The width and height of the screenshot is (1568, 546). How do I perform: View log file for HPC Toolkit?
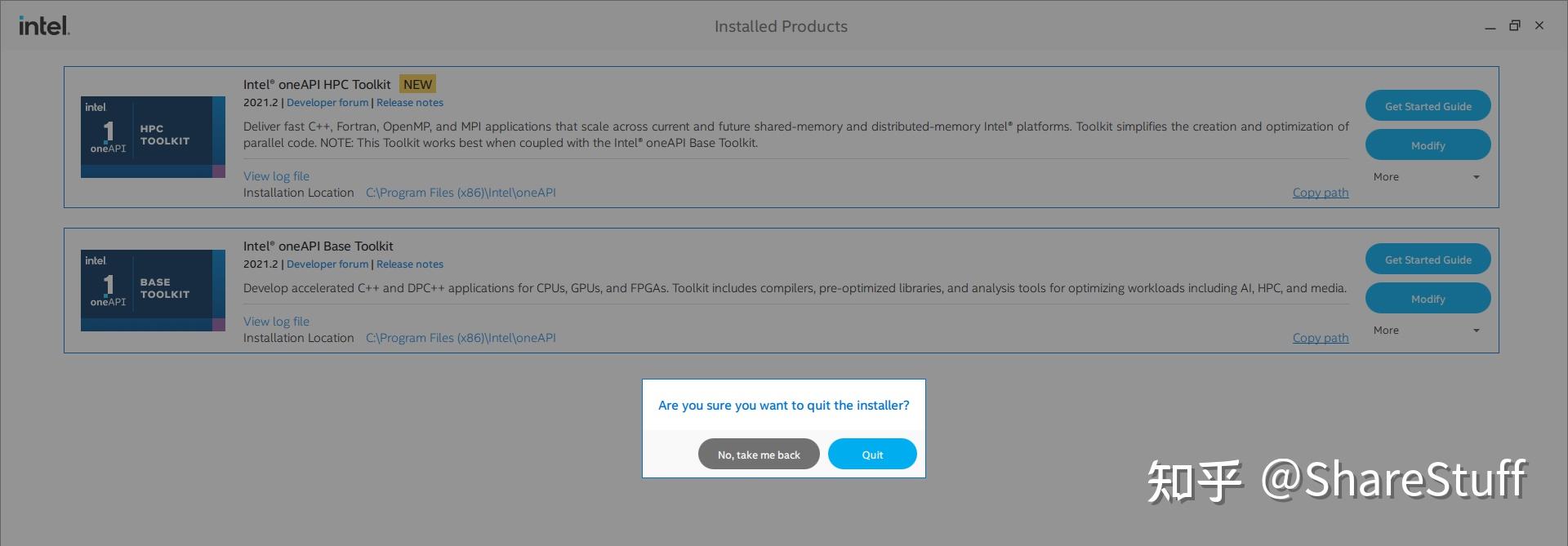tap(276, 176)
